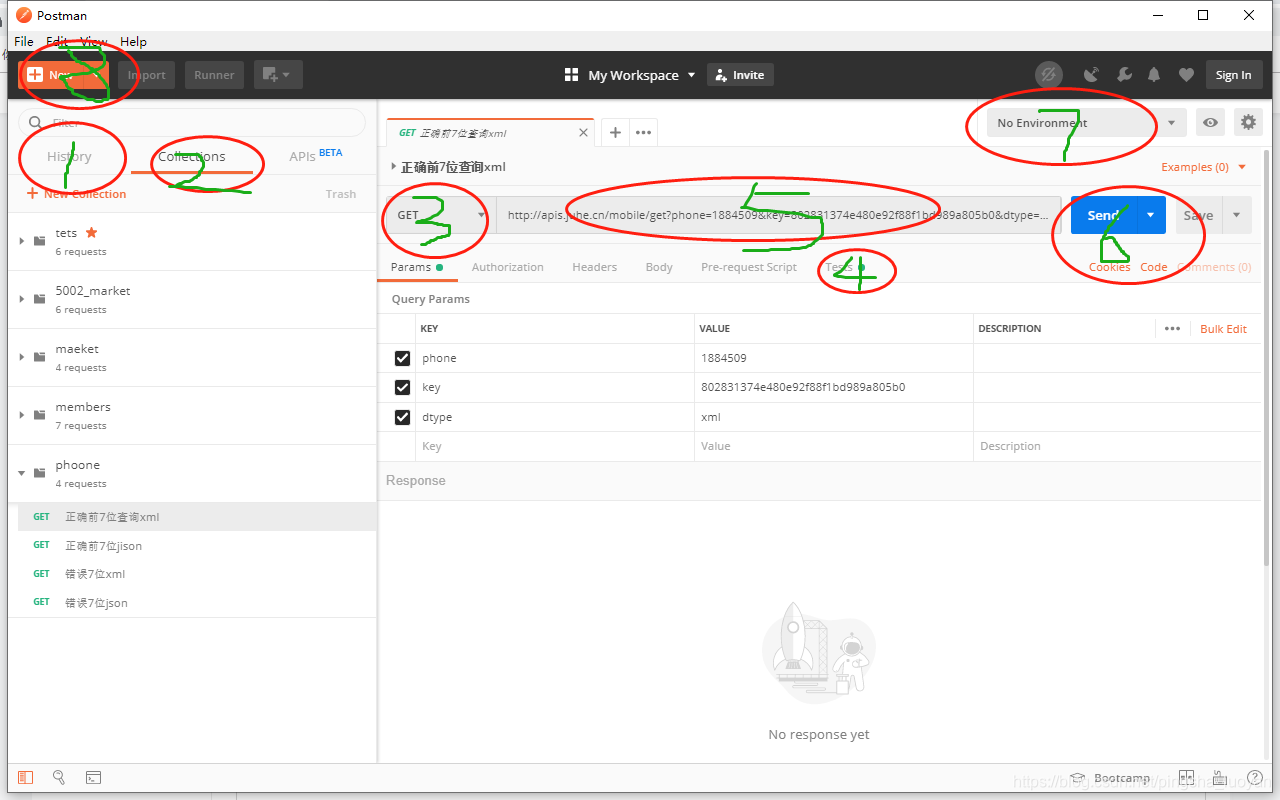Screen dimensions: 1280x800
Task: Switch to the History tab
Action: (x=69, y=156)
